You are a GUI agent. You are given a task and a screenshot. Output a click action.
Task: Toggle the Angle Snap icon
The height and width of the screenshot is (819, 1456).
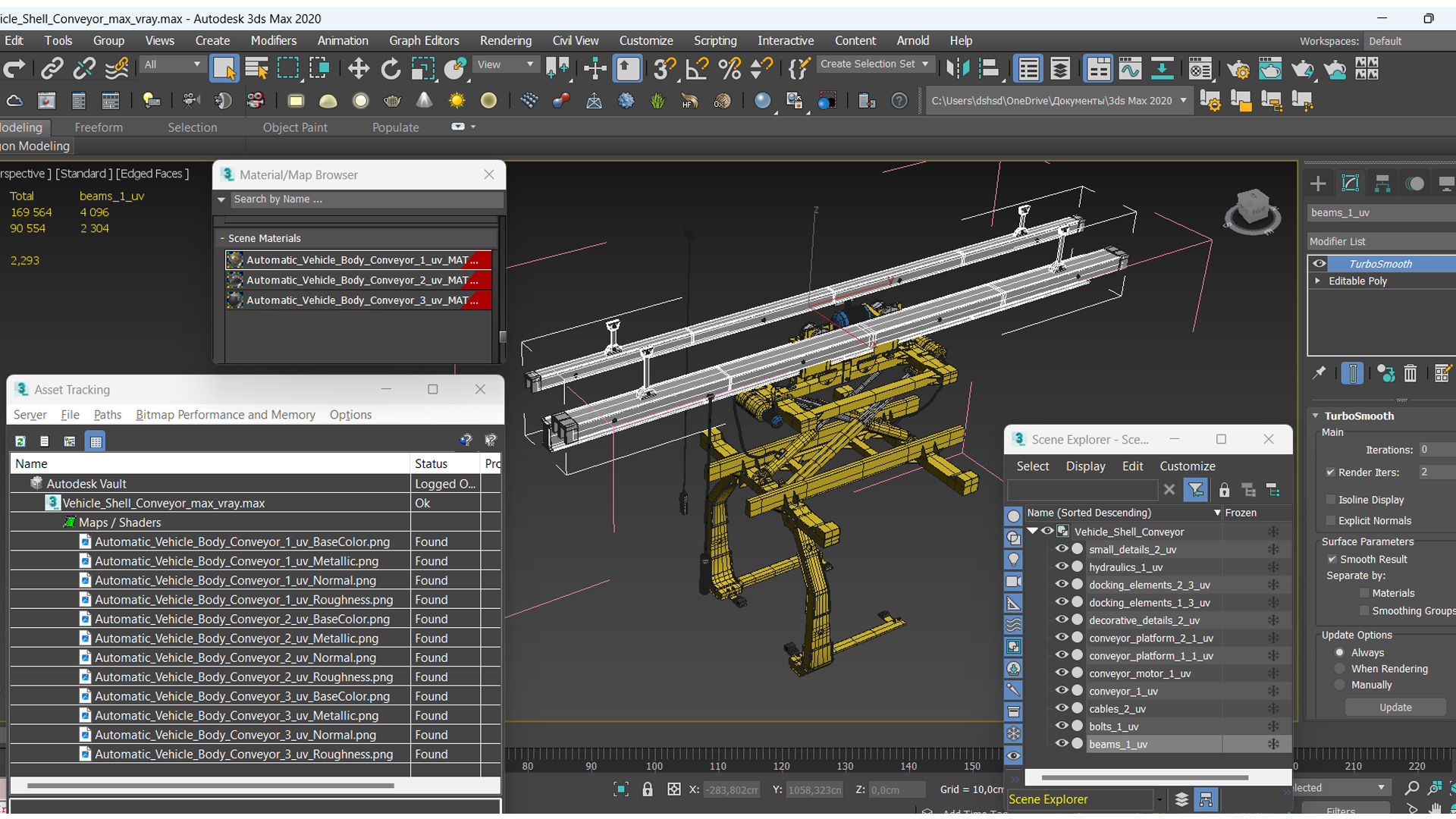click(x=696, y=69)
